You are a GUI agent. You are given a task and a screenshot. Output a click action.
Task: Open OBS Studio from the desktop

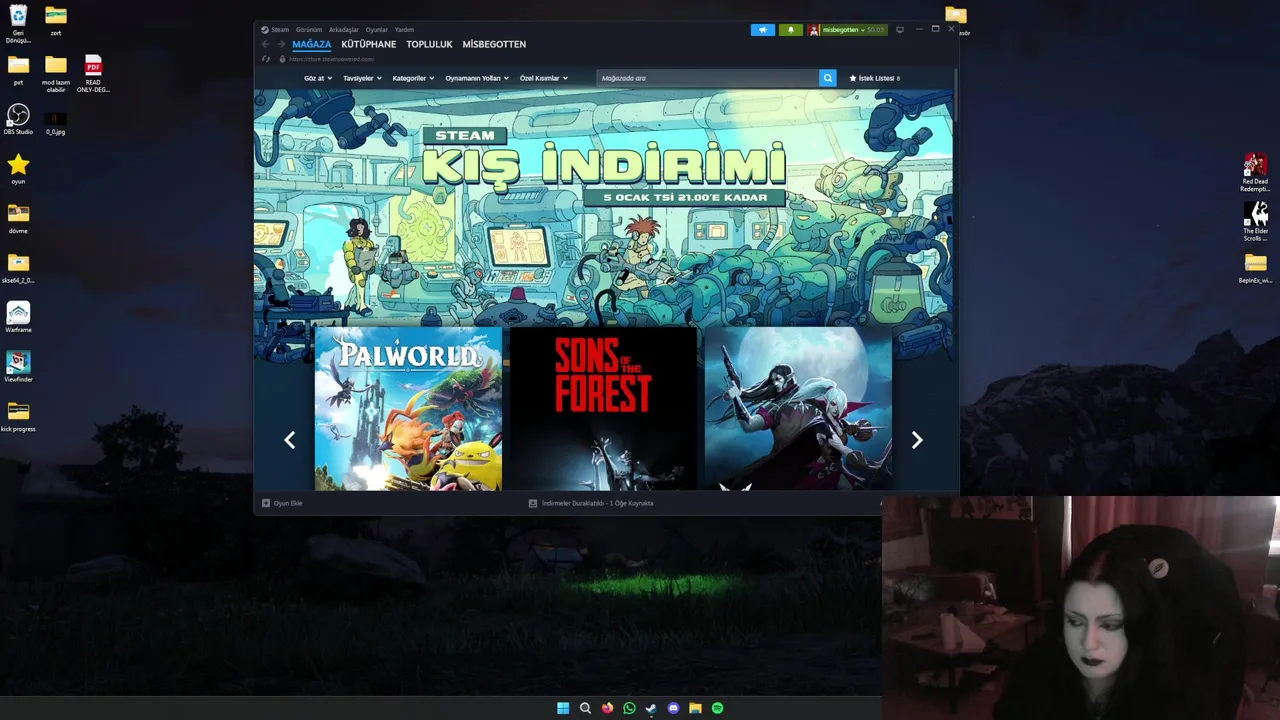(18, 119)
